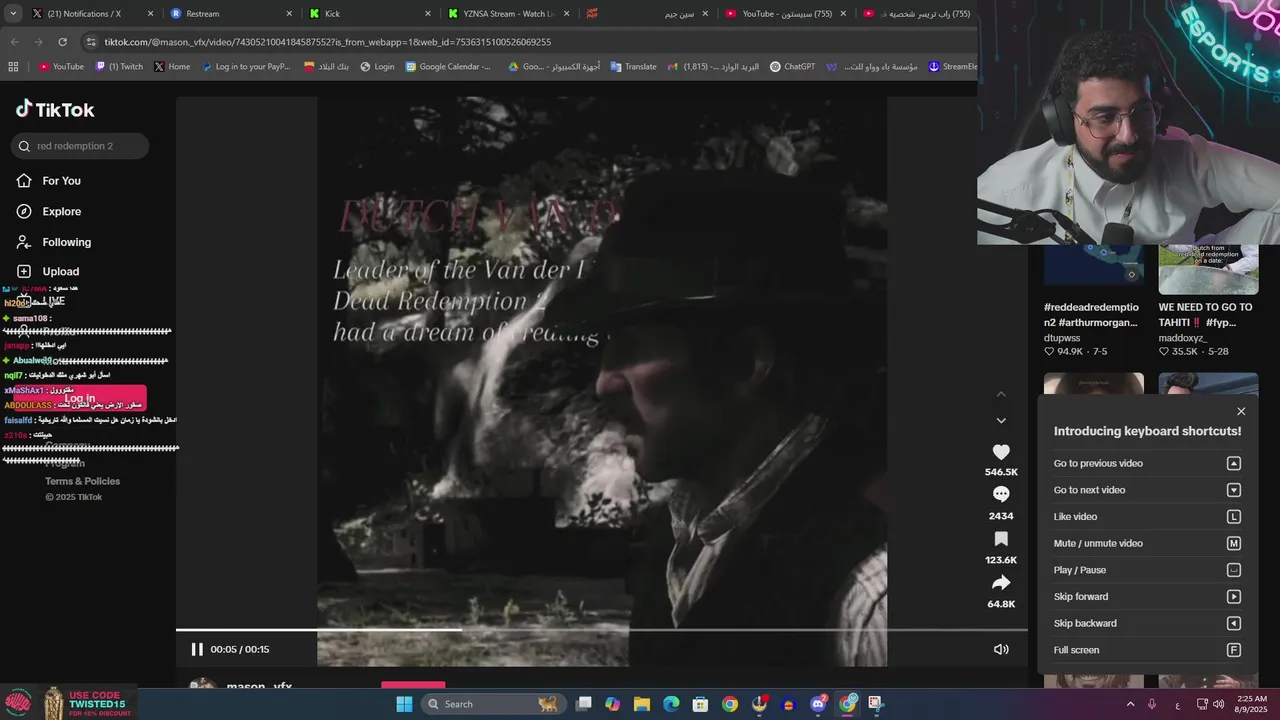Viewport: 1280px width, 720px height.
Task: Share the video using the arrow icon
Action: click(x=1001, y=583)
